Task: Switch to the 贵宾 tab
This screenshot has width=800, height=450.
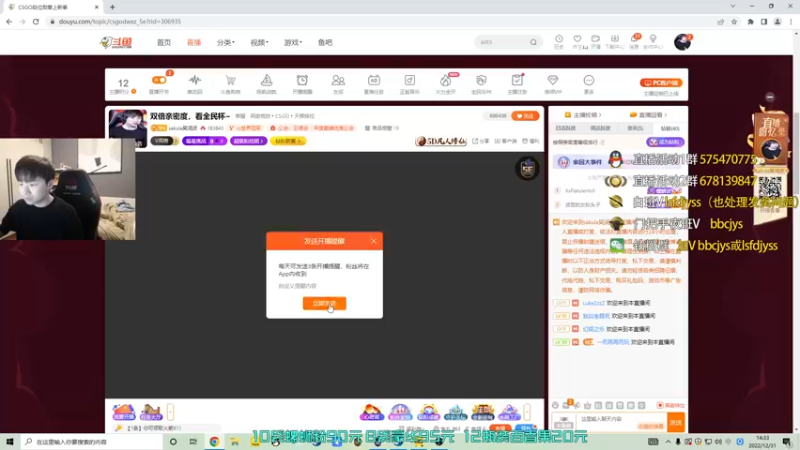Action: [x=635, y=128]
